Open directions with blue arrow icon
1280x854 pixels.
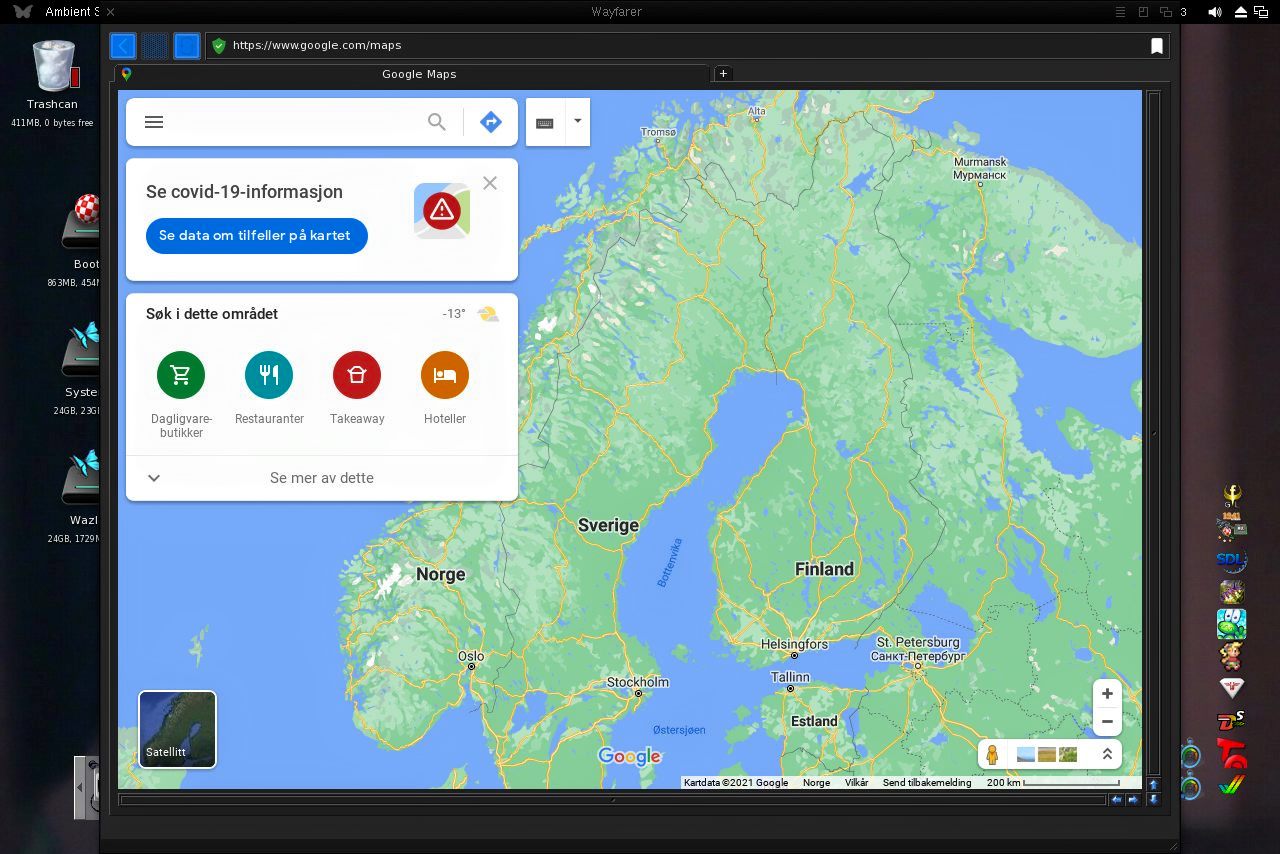491,122
